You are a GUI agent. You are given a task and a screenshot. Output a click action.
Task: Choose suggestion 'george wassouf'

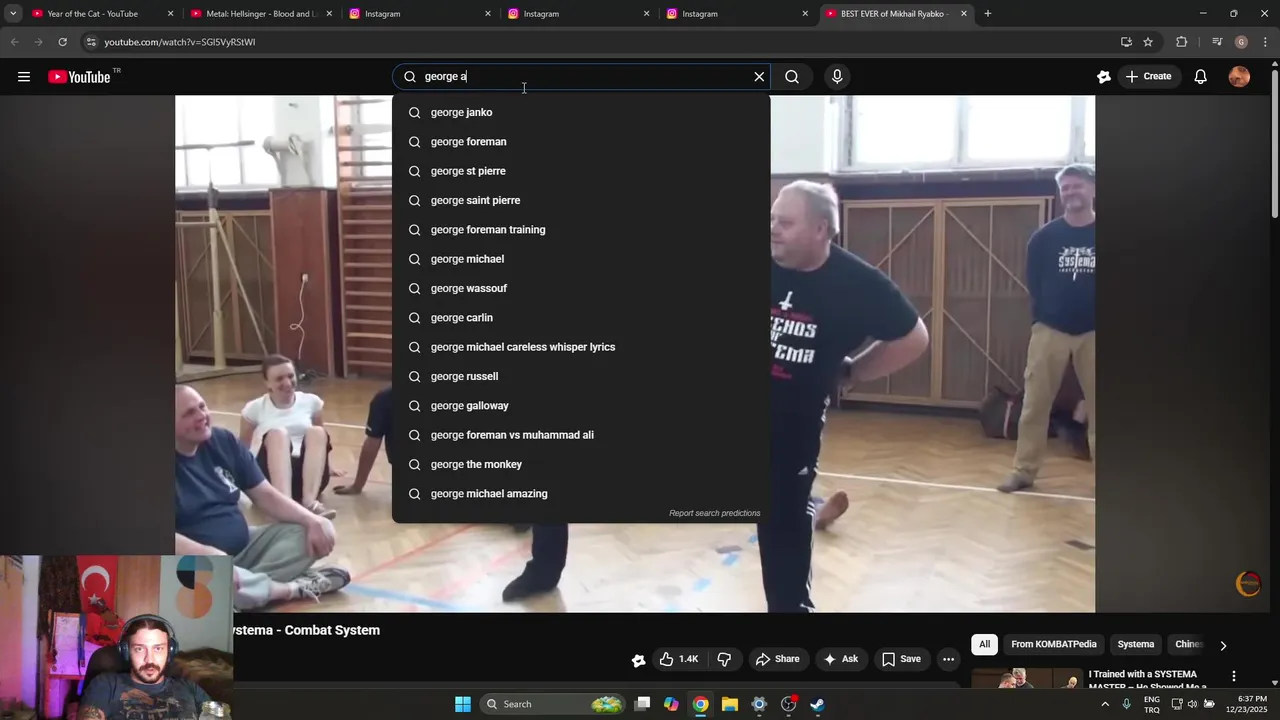point(581,288)
